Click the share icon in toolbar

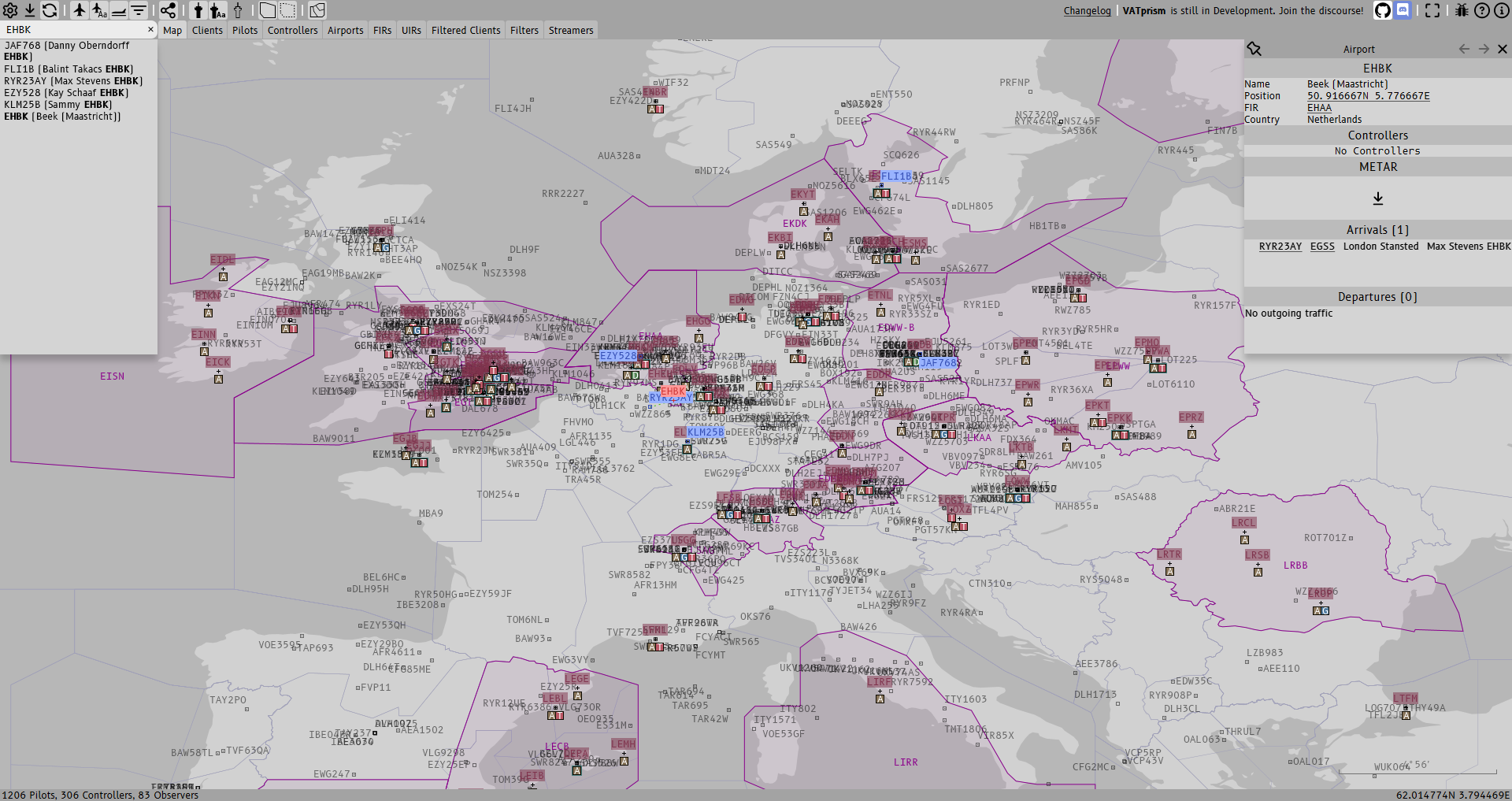[x=169, y=10]
